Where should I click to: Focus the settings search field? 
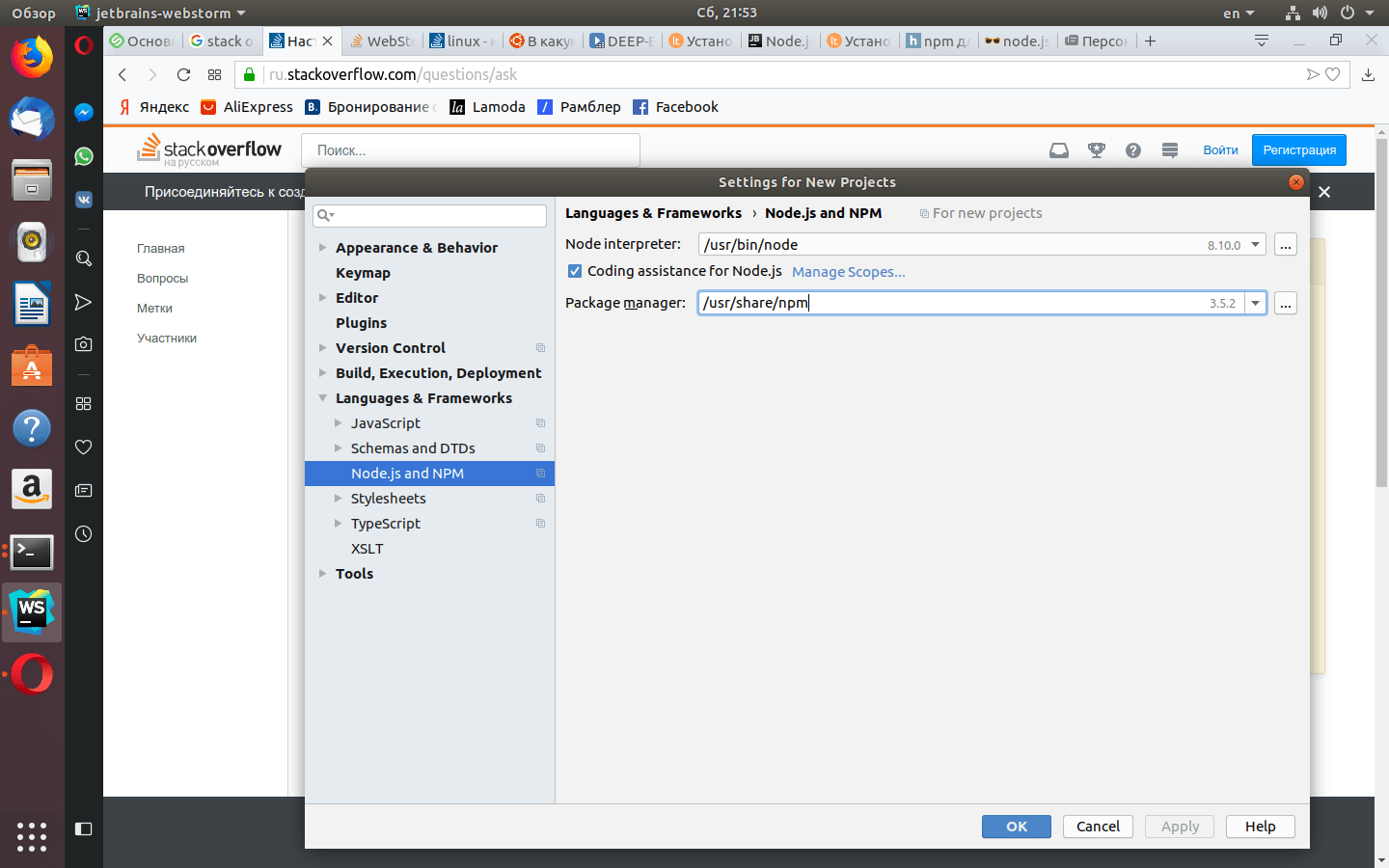429,215
